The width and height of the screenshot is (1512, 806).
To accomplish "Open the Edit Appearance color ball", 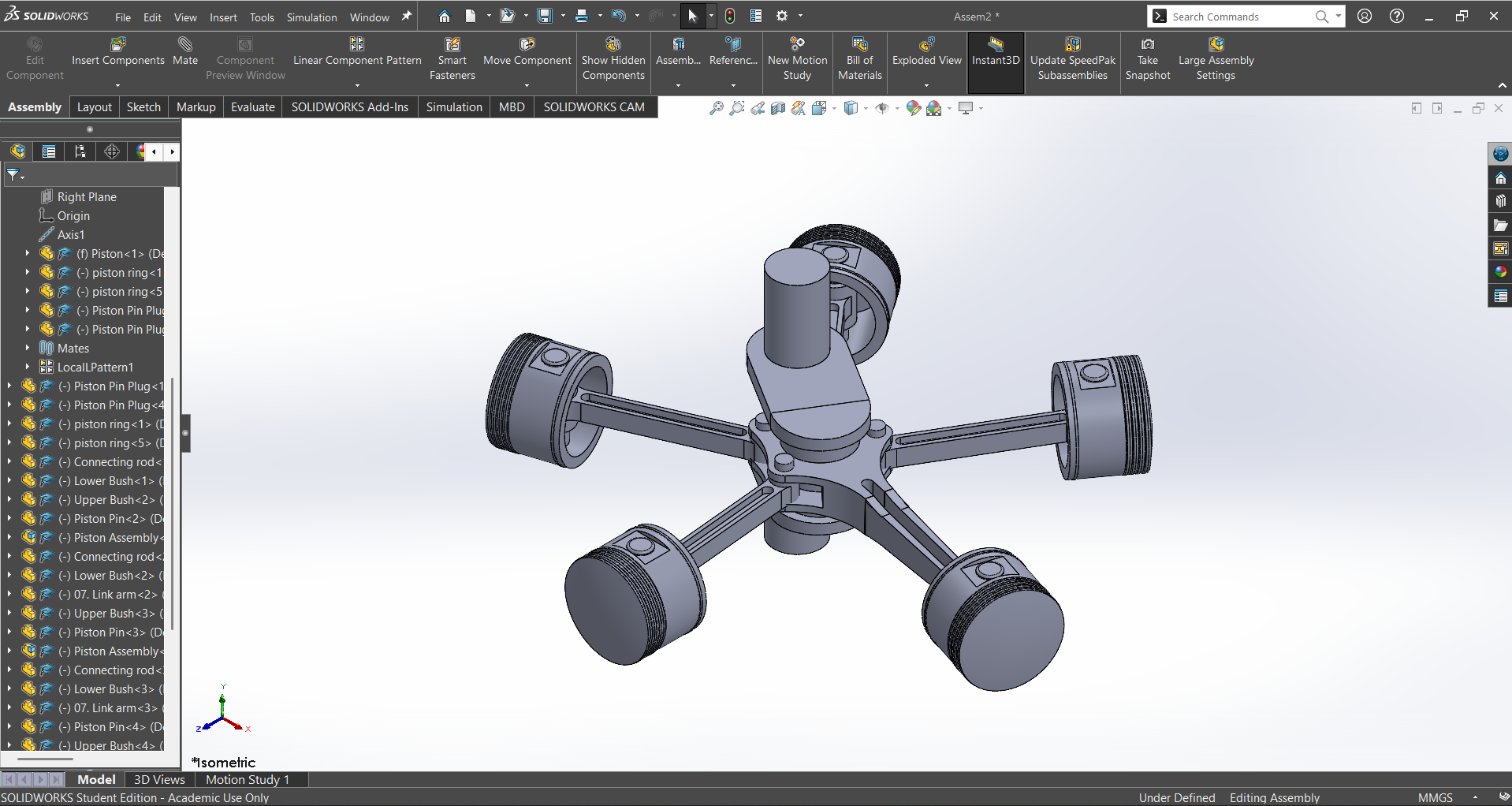I will pos(913,108).
